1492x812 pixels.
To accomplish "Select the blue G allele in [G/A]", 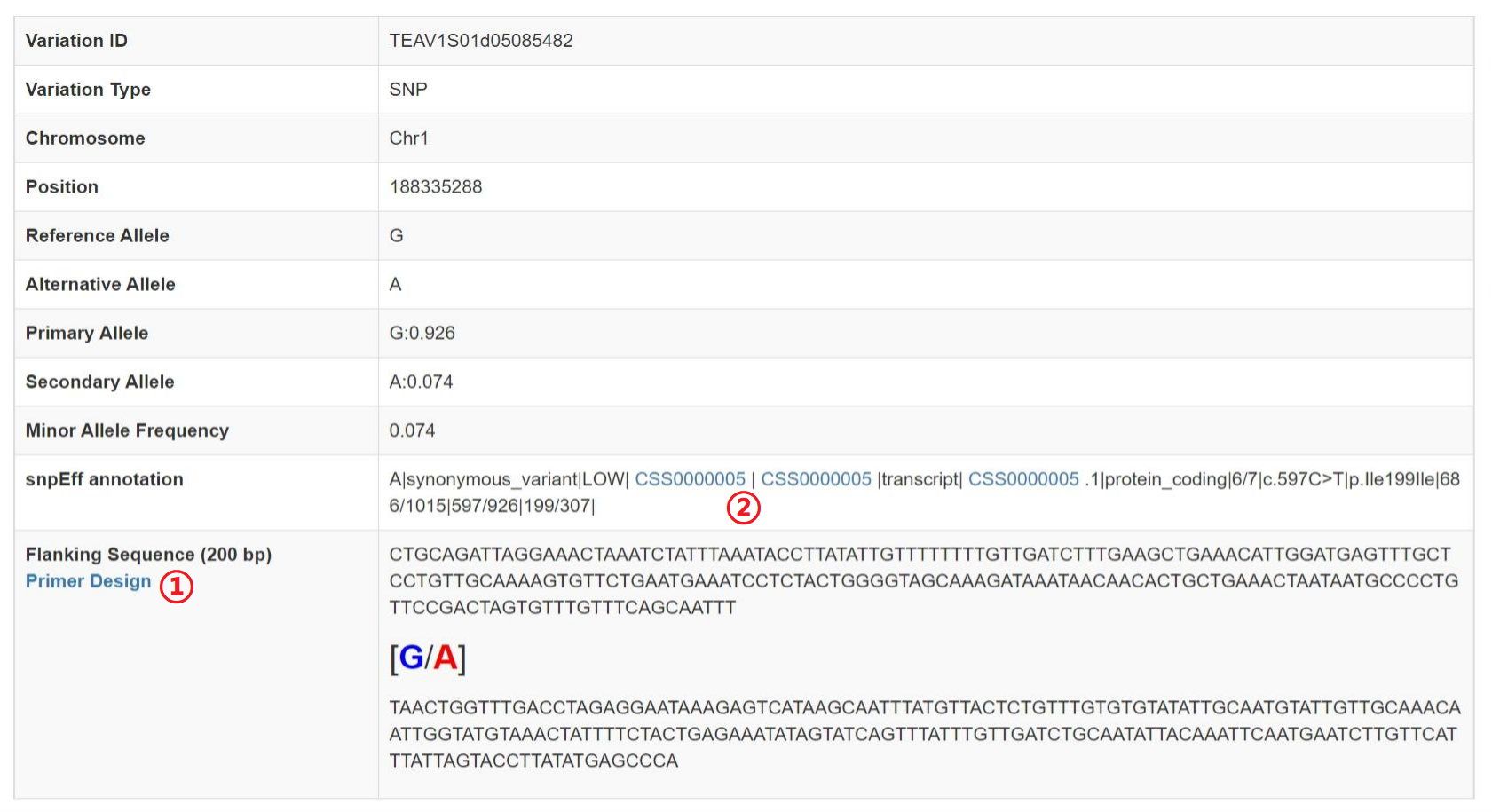I will point(411,658).
